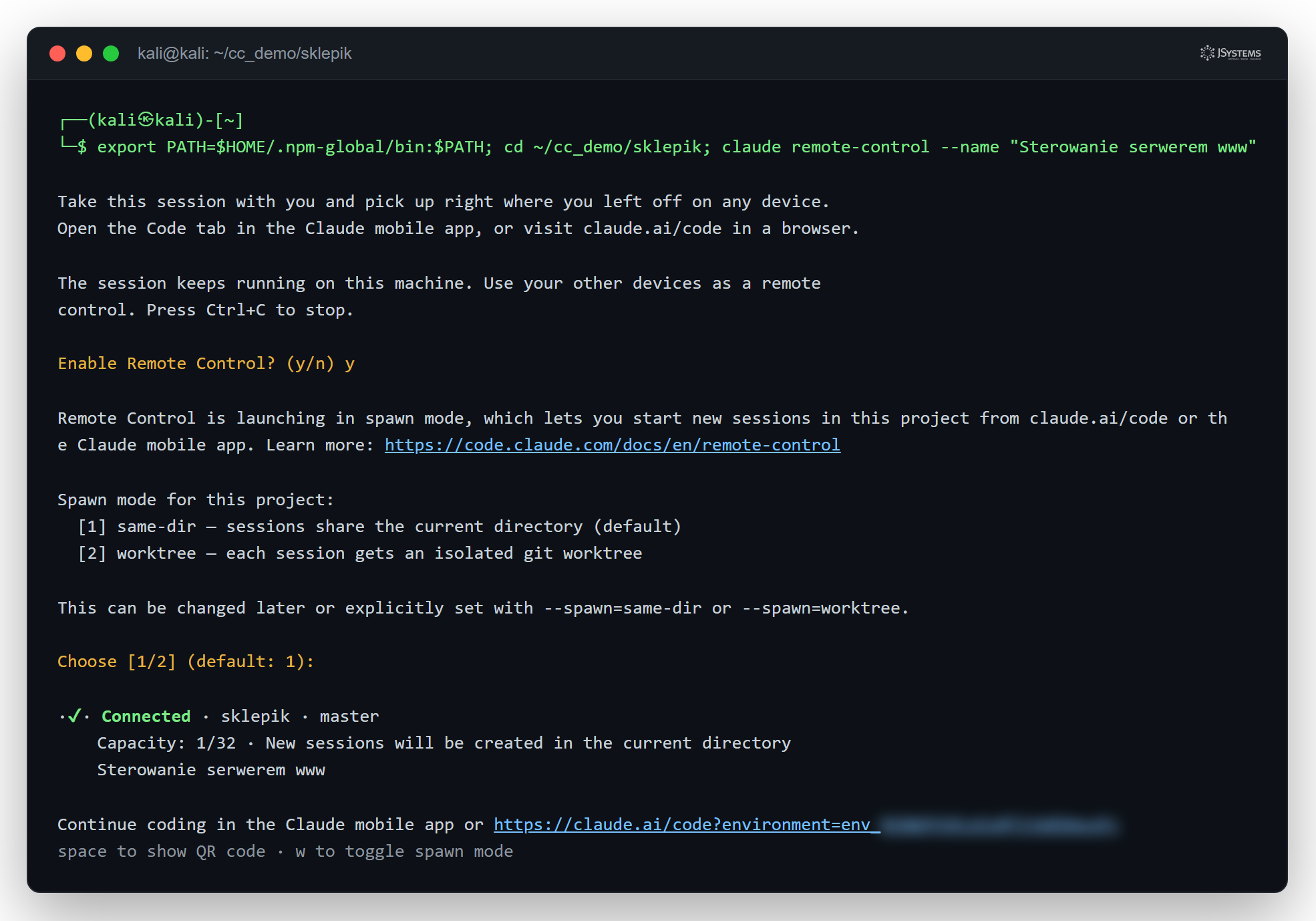Click the 'w to toggle spawn mode' hint
The width and height of the screenshot is (1316, 921).
coord(404,851)
